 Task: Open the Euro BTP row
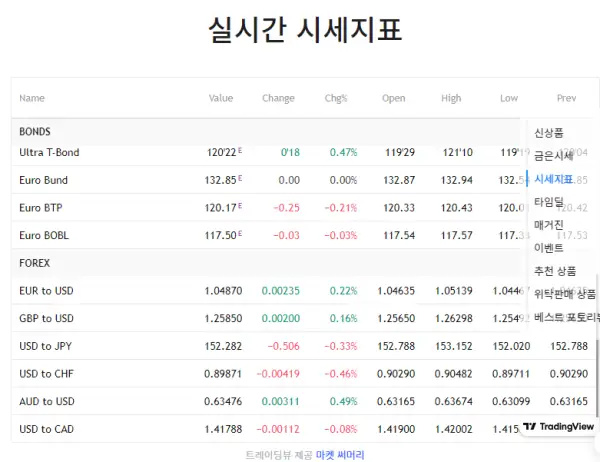pos(304,207)
